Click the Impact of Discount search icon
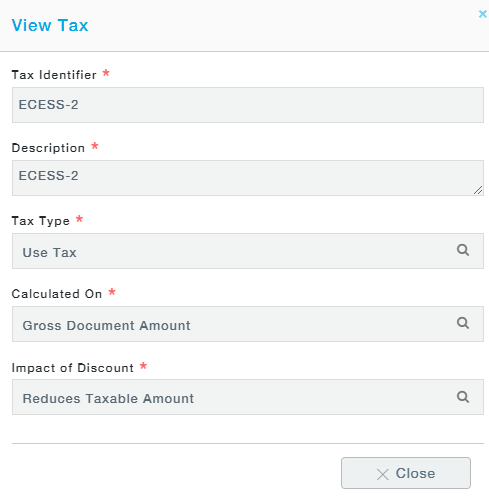Screen dimensions: 489x504 coord(463,397)
